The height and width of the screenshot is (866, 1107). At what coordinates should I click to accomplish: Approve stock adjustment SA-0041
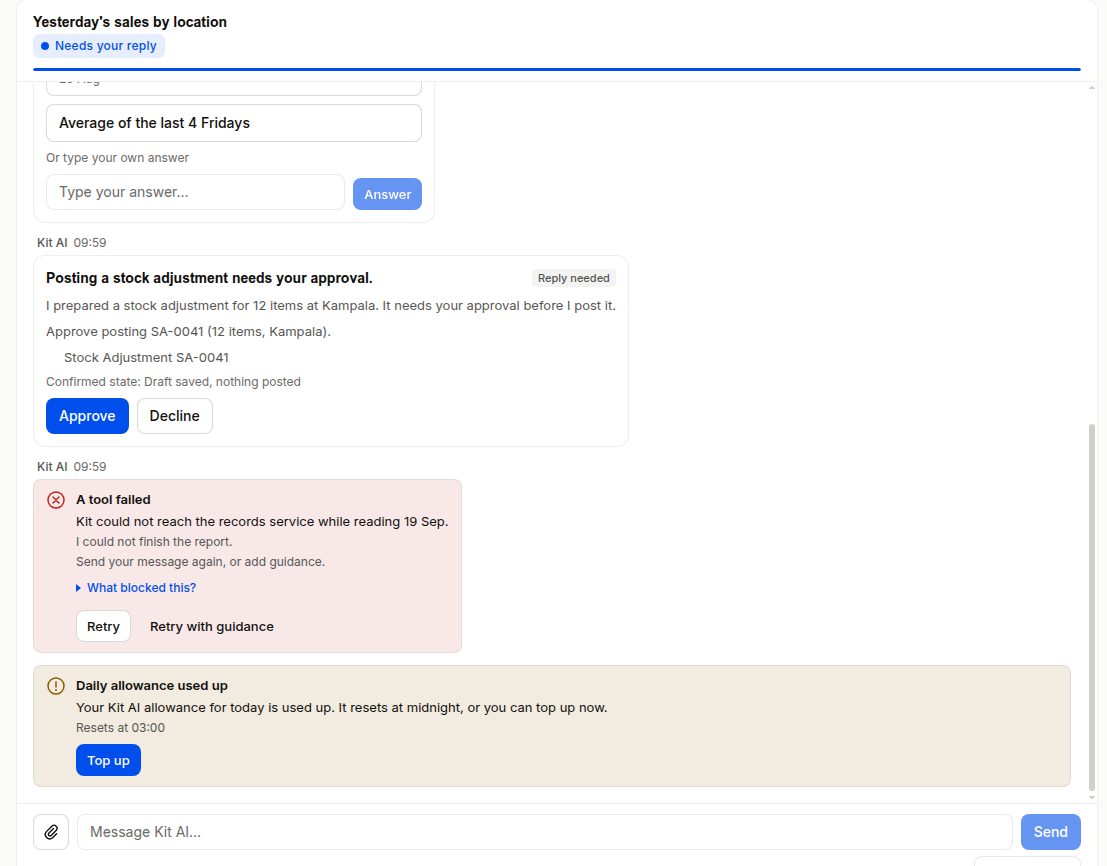88,416
